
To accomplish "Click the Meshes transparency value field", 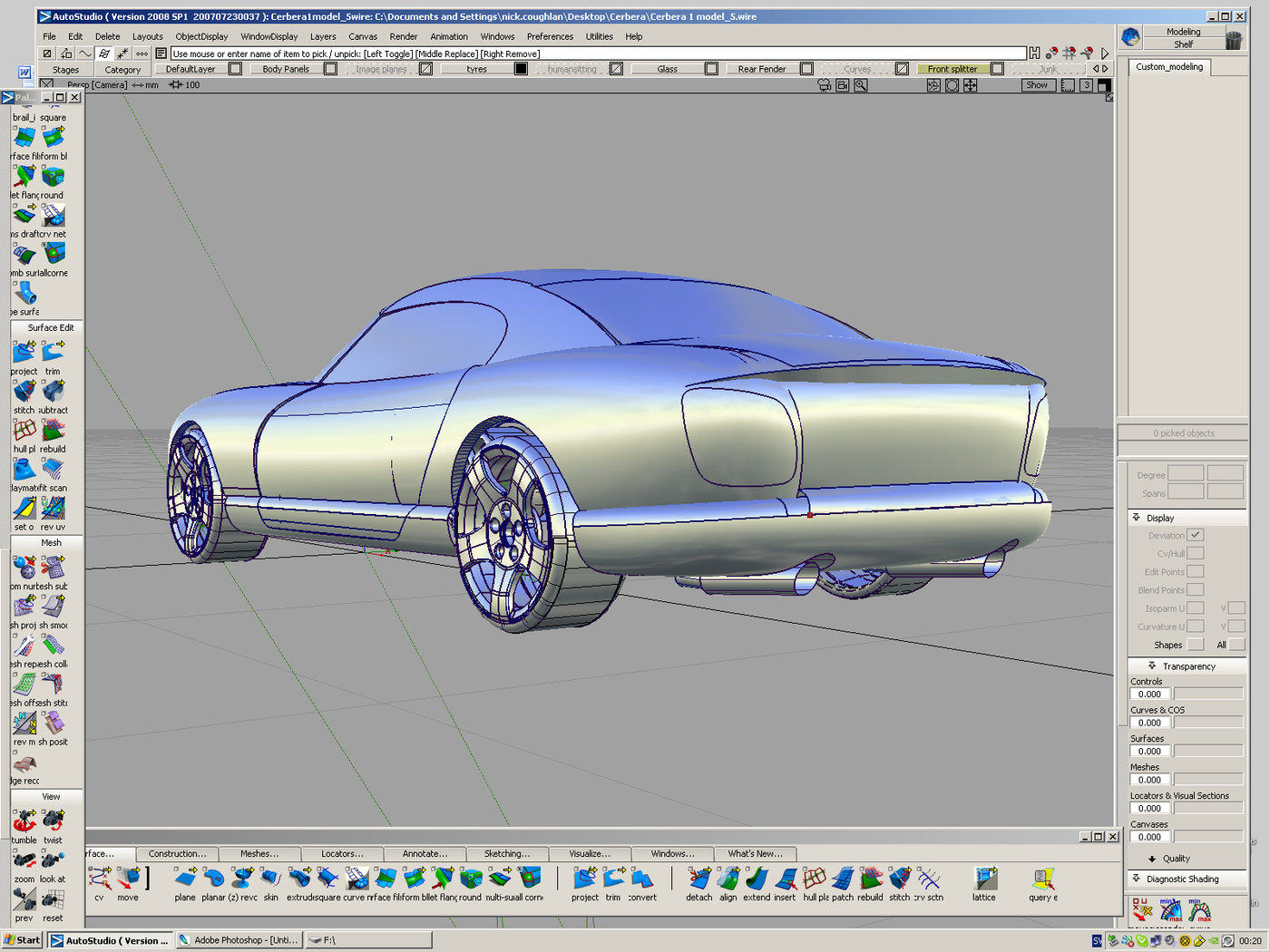I will [x=1149, y=780].
